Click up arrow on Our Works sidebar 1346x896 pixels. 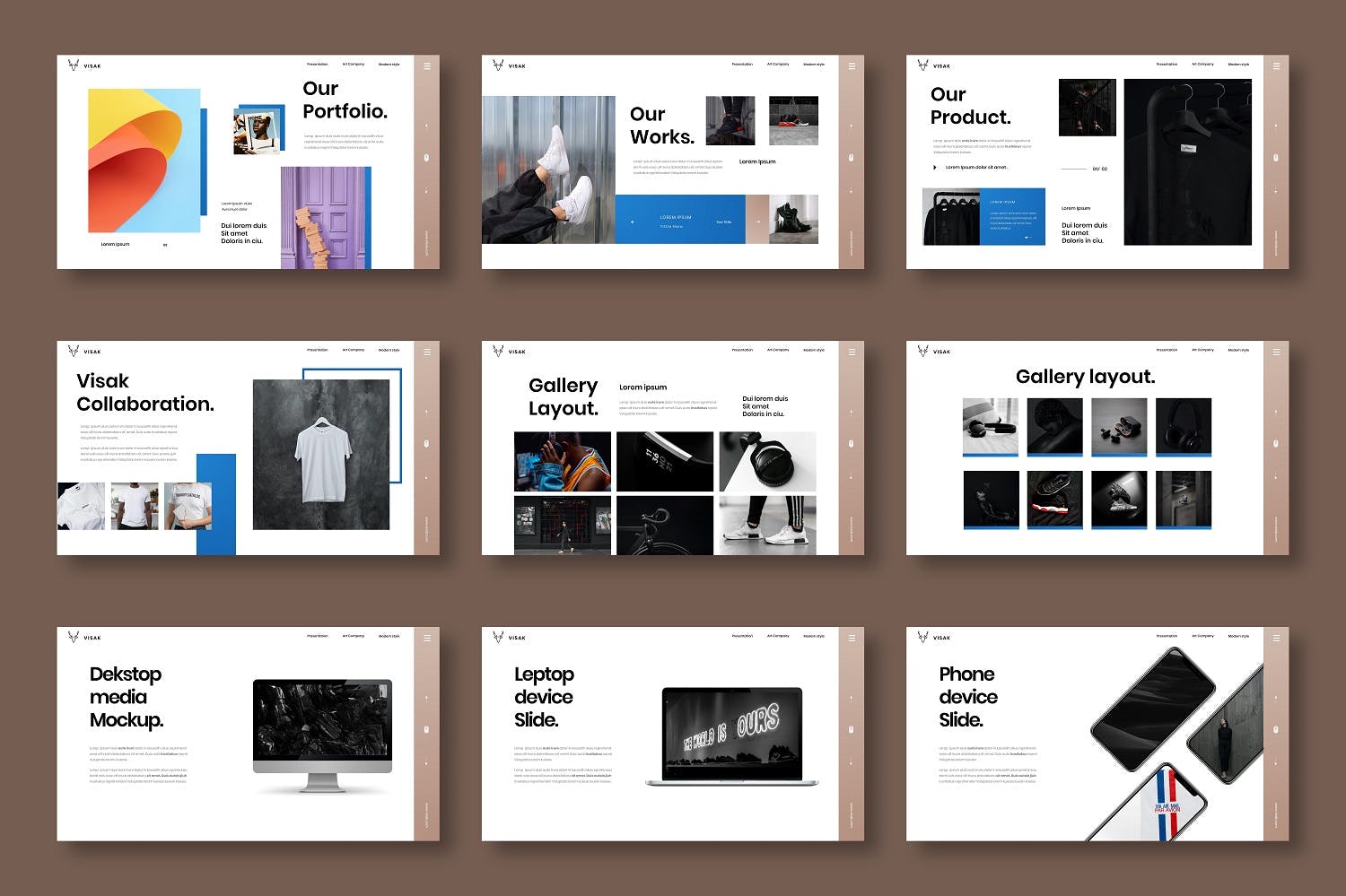pos(852,126)
